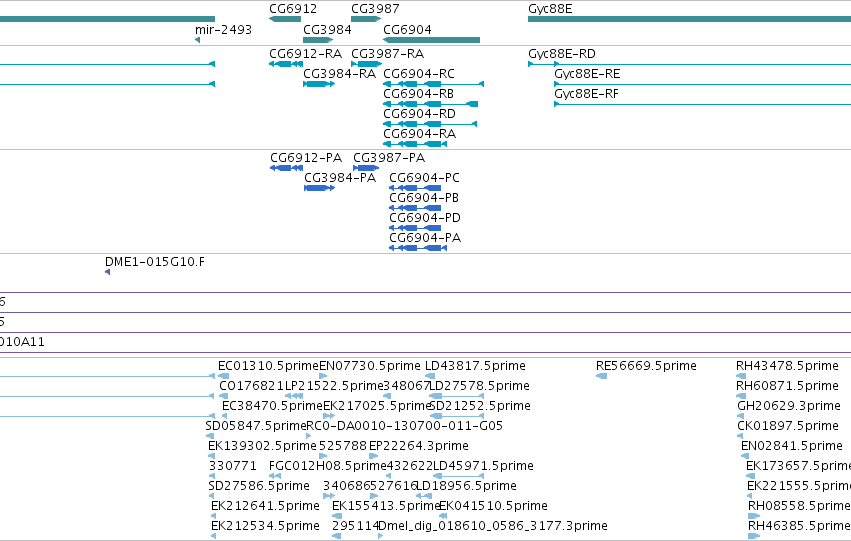The image size is (851, 541).
Task: Click EST EK155413.5prime
Action: [386, 507]
